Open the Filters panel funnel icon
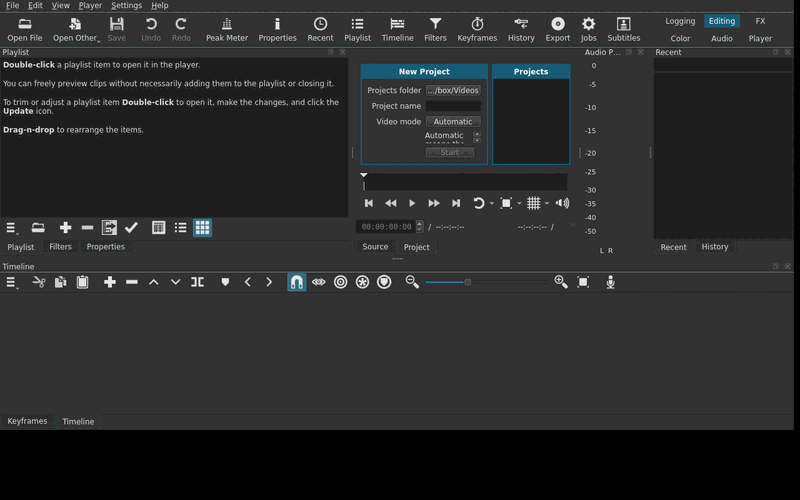The image size is (800, 500). 435,30
